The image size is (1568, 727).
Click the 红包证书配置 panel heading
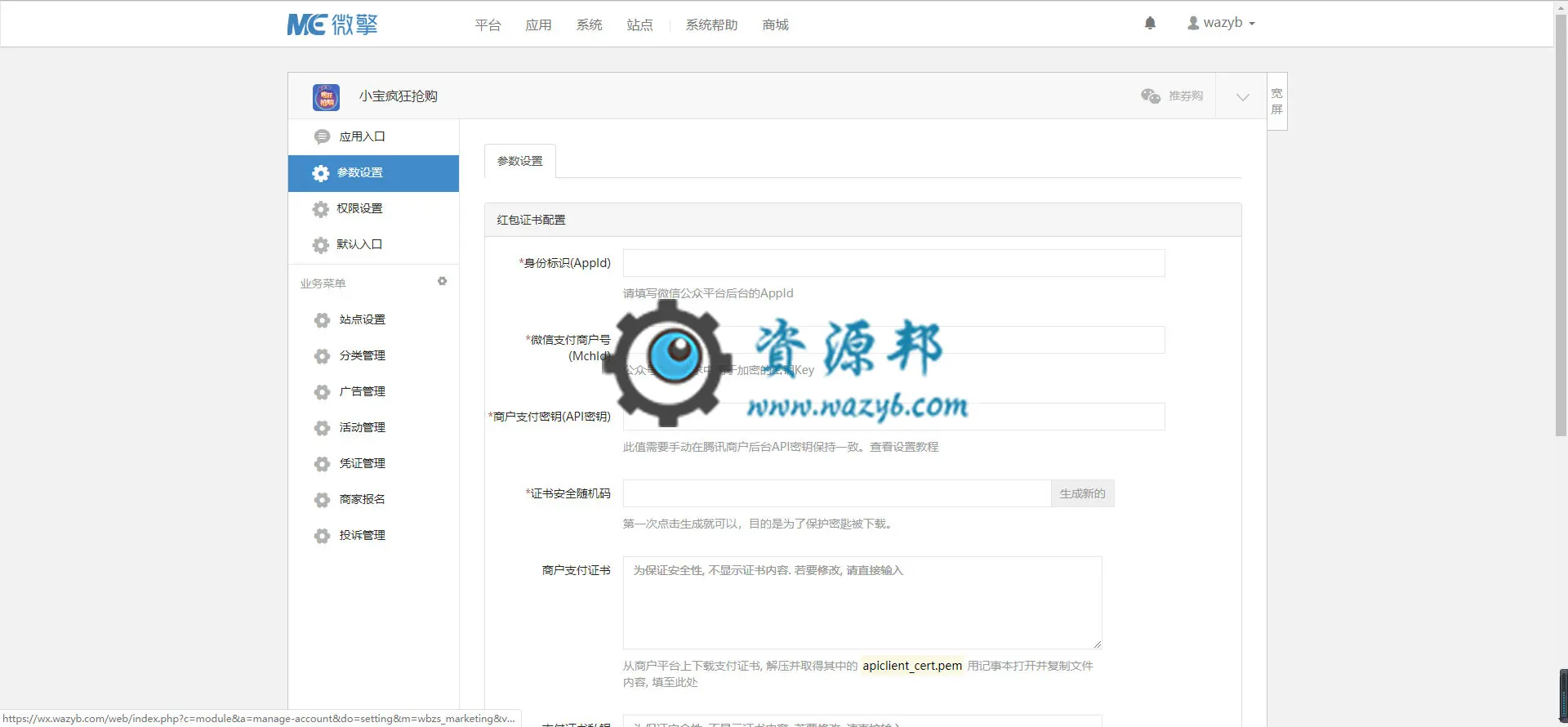[x=532, y=221]
